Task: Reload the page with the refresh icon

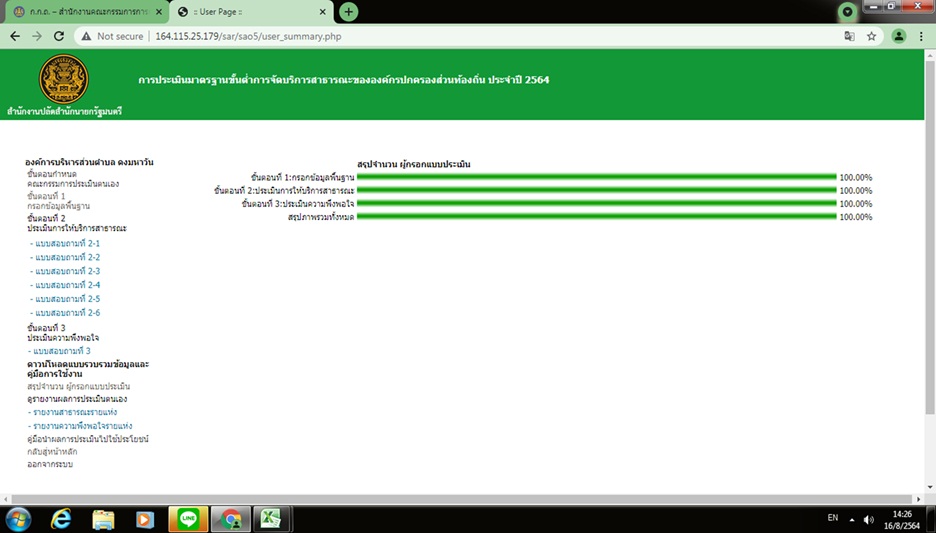Action: 59,36
